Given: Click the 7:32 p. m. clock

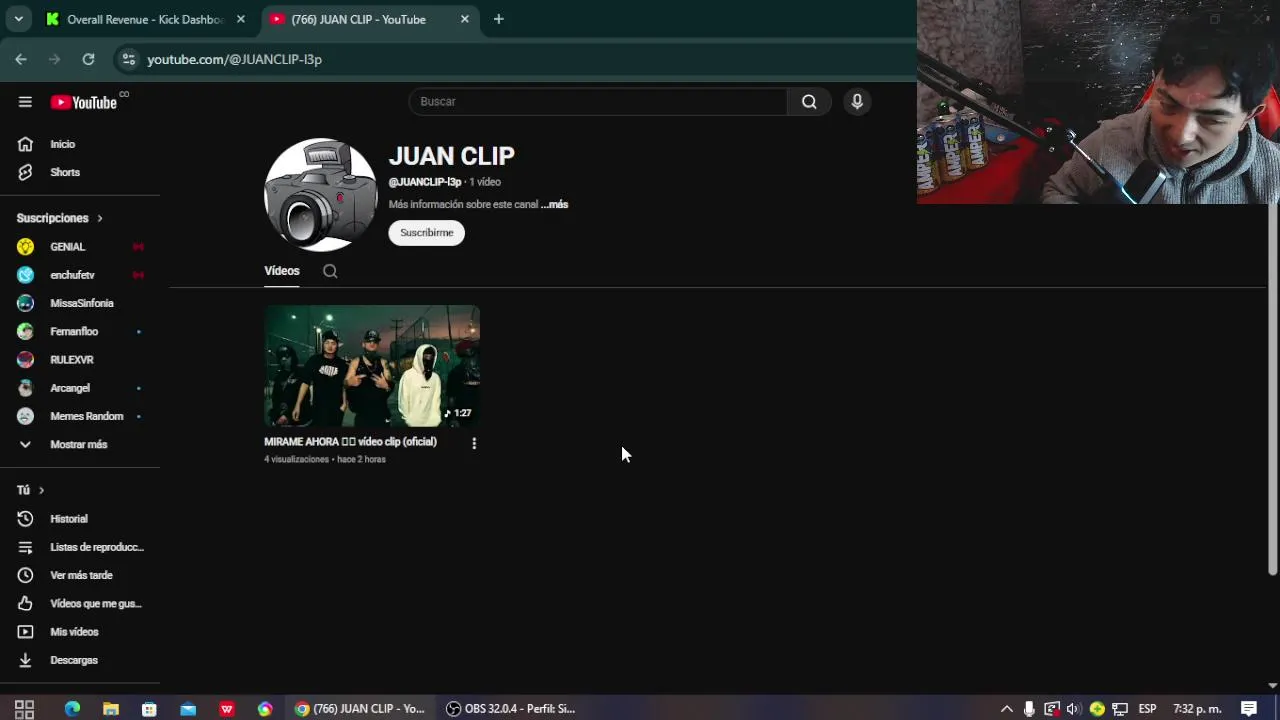Looking at the screenshot, I should click(1197, 709).
